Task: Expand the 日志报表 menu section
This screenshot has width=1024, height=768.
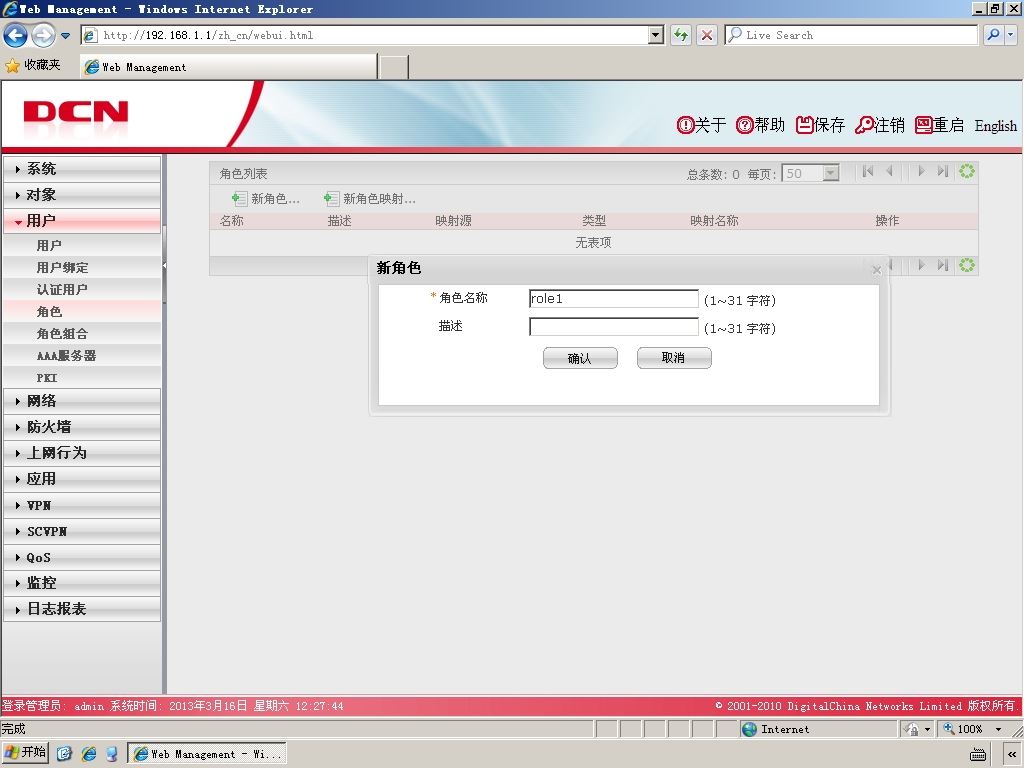Action: (82, 609)
